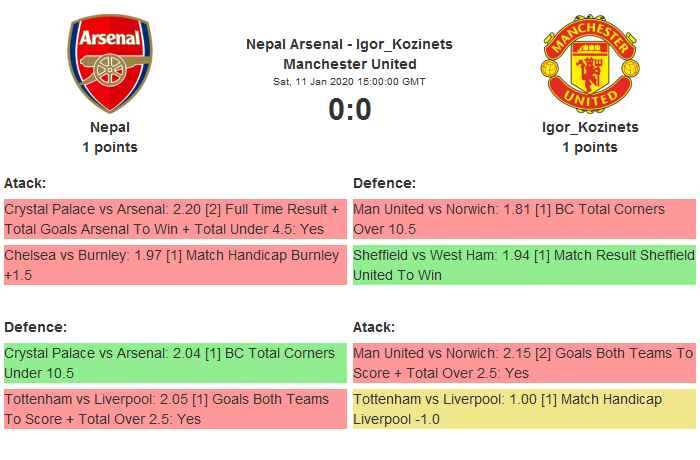Select Tottenham vs Liverpool 2.05 goals bet
Viewport: 700px width, 460px height.
pos(174,409)
